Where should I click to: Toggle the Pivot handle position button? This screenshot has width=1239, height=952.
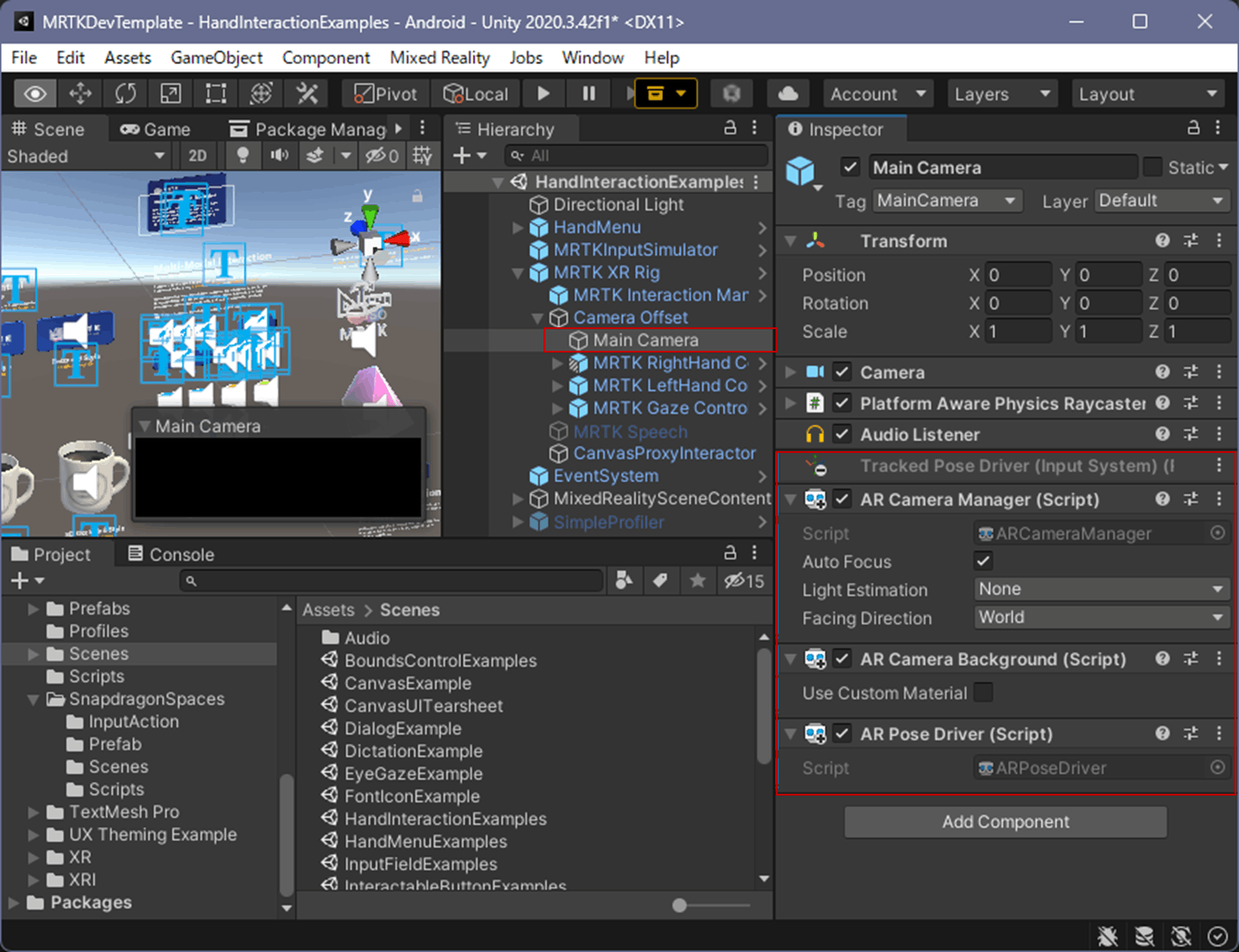(385, 94)
